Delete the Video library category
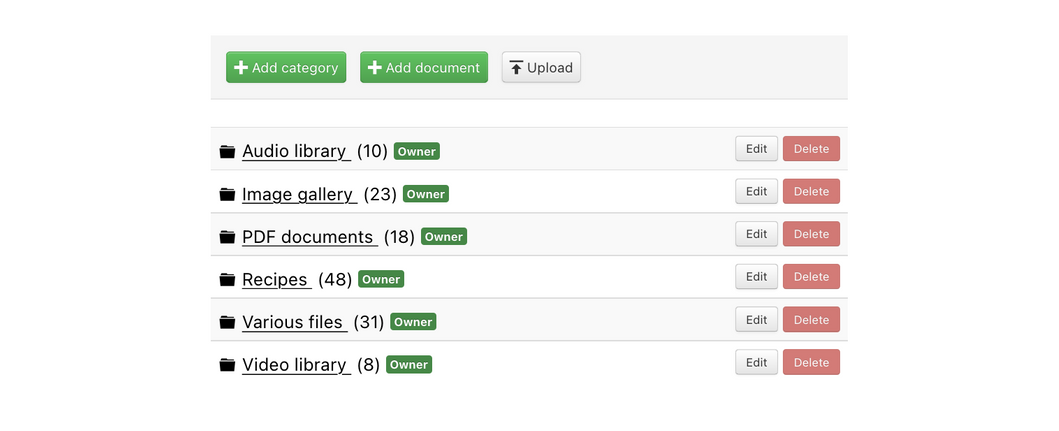This screenshot has width=1059, height=431. pyautogui.click(x=811, y=362)
